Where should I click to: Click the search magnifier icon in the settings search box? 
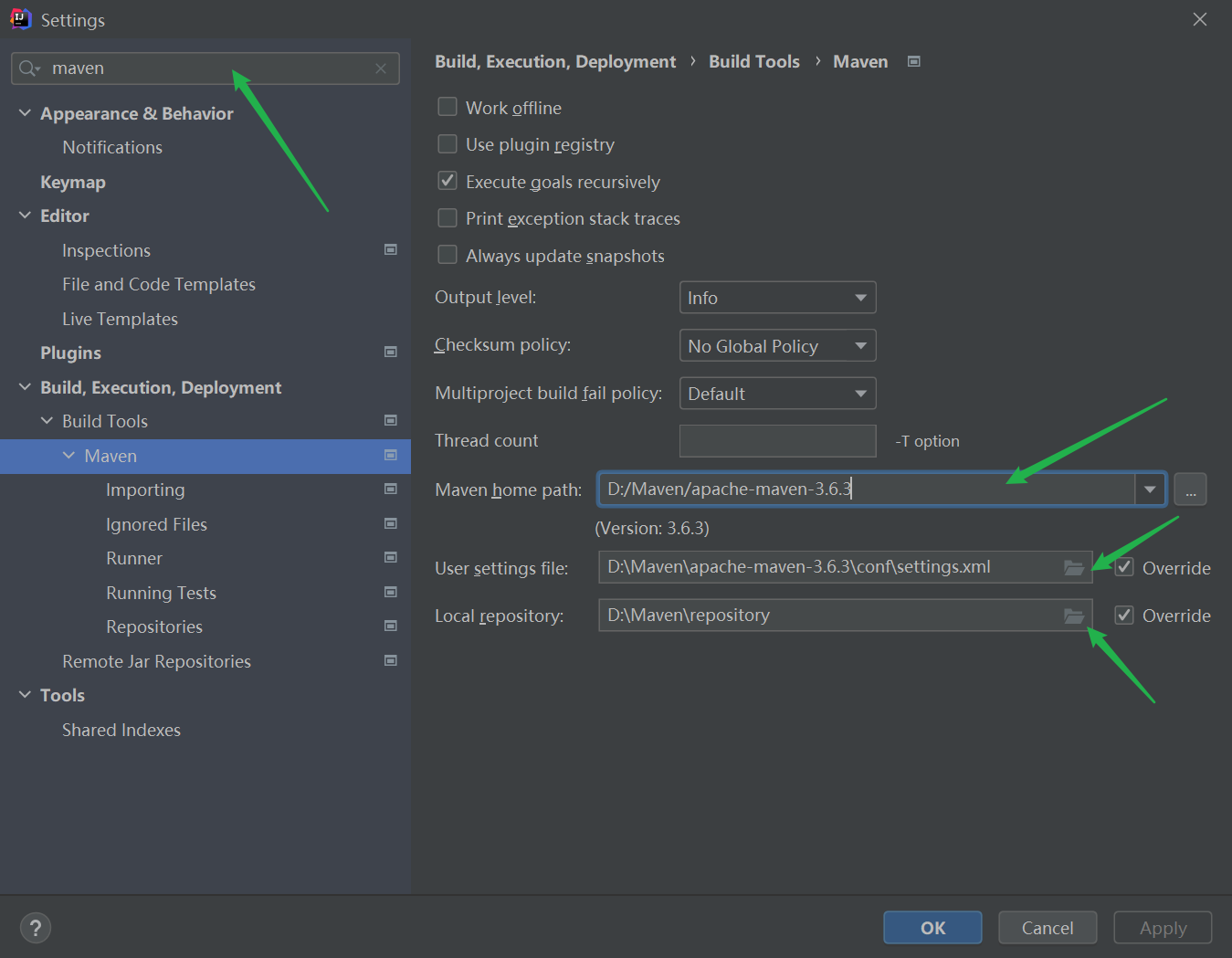(x=29, y=68)
